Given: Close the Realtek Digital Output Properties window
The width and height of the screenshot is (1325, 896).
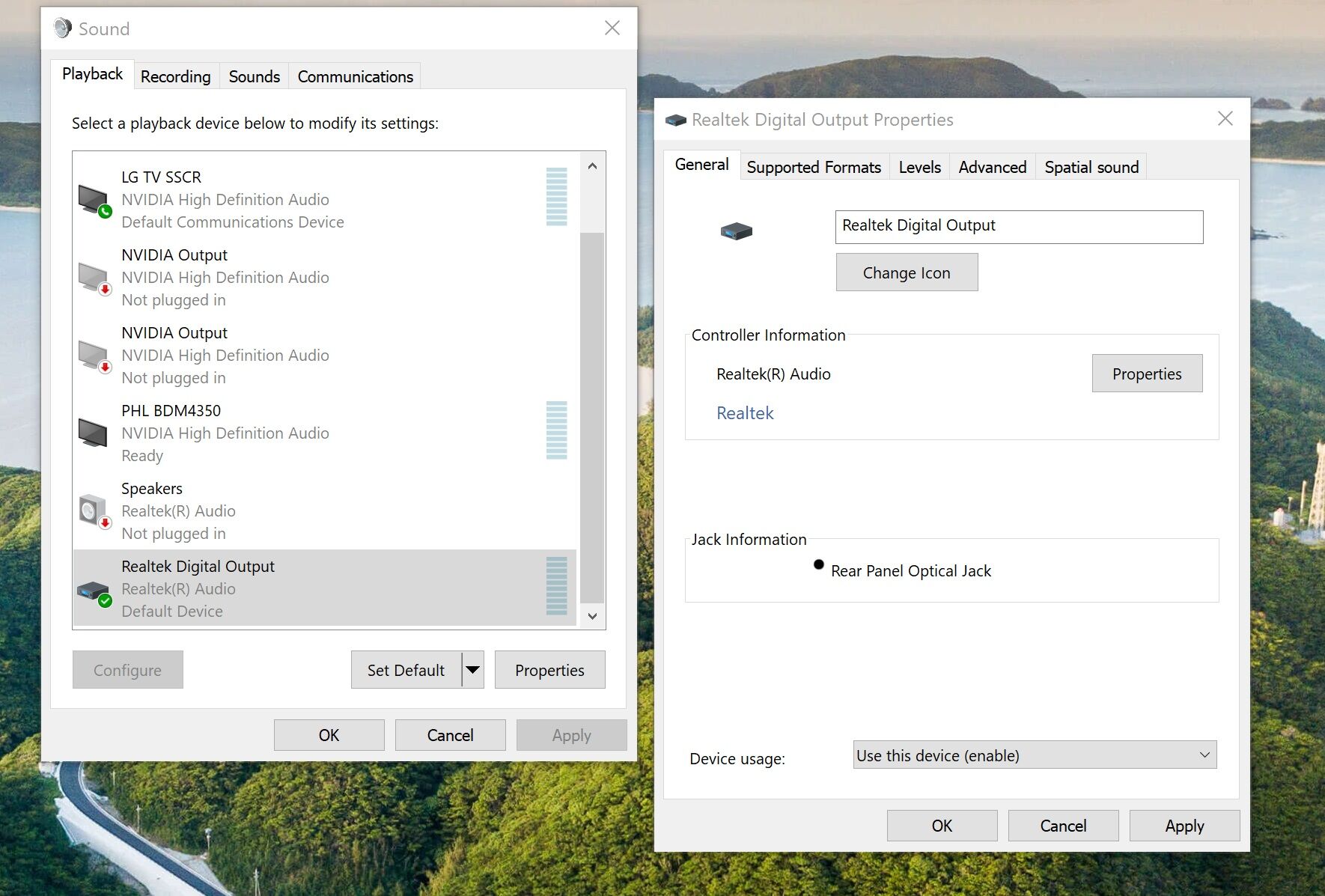Looking at the screenshot, I should pos(1225,118).
